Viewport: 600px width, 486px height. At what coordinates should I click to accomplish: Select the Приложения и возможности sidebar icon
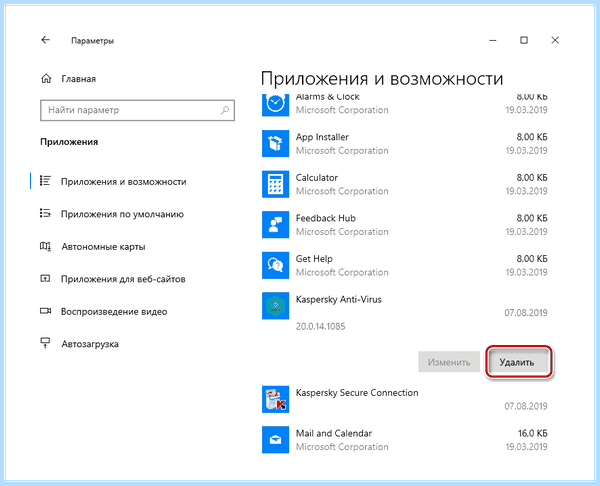tap(45, 181)
